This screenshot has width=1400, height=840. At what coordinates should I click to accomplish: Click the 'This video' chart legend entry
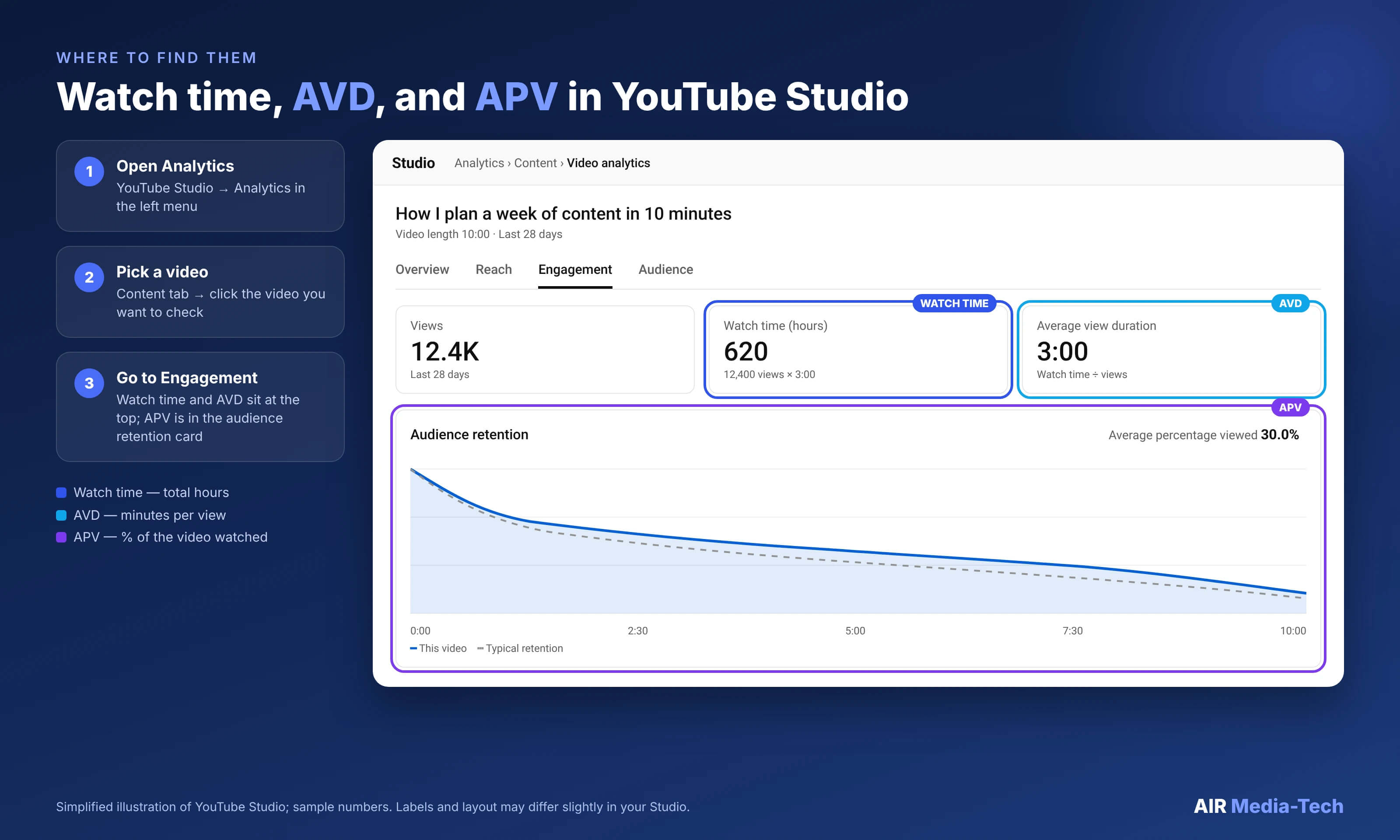click(438, 648)
